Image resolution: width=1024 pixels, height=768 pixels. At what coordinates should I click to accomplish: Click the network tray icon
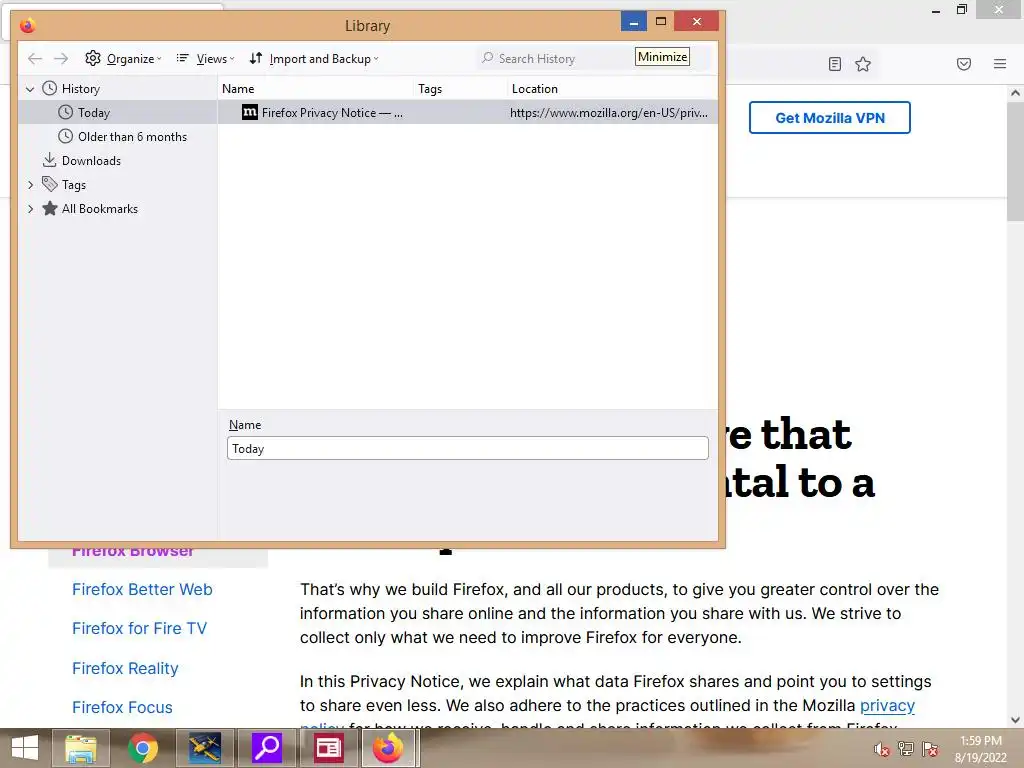pyautogui.click(x=905, y=749)
